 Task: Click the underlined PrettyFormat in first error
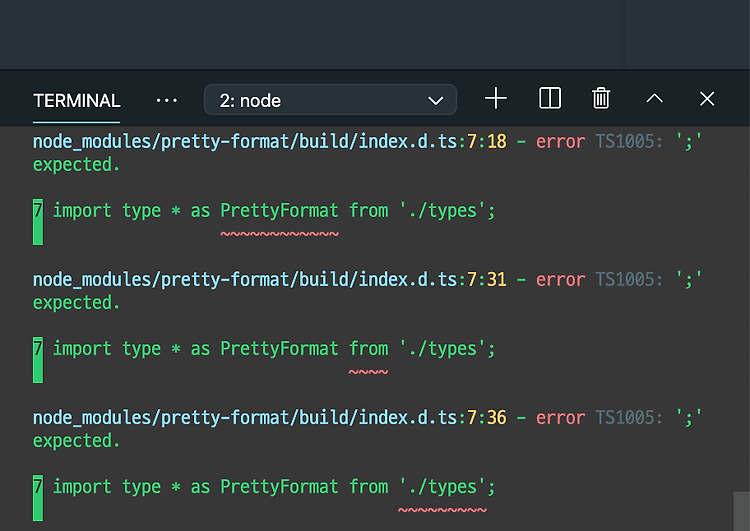coord(279,211)
